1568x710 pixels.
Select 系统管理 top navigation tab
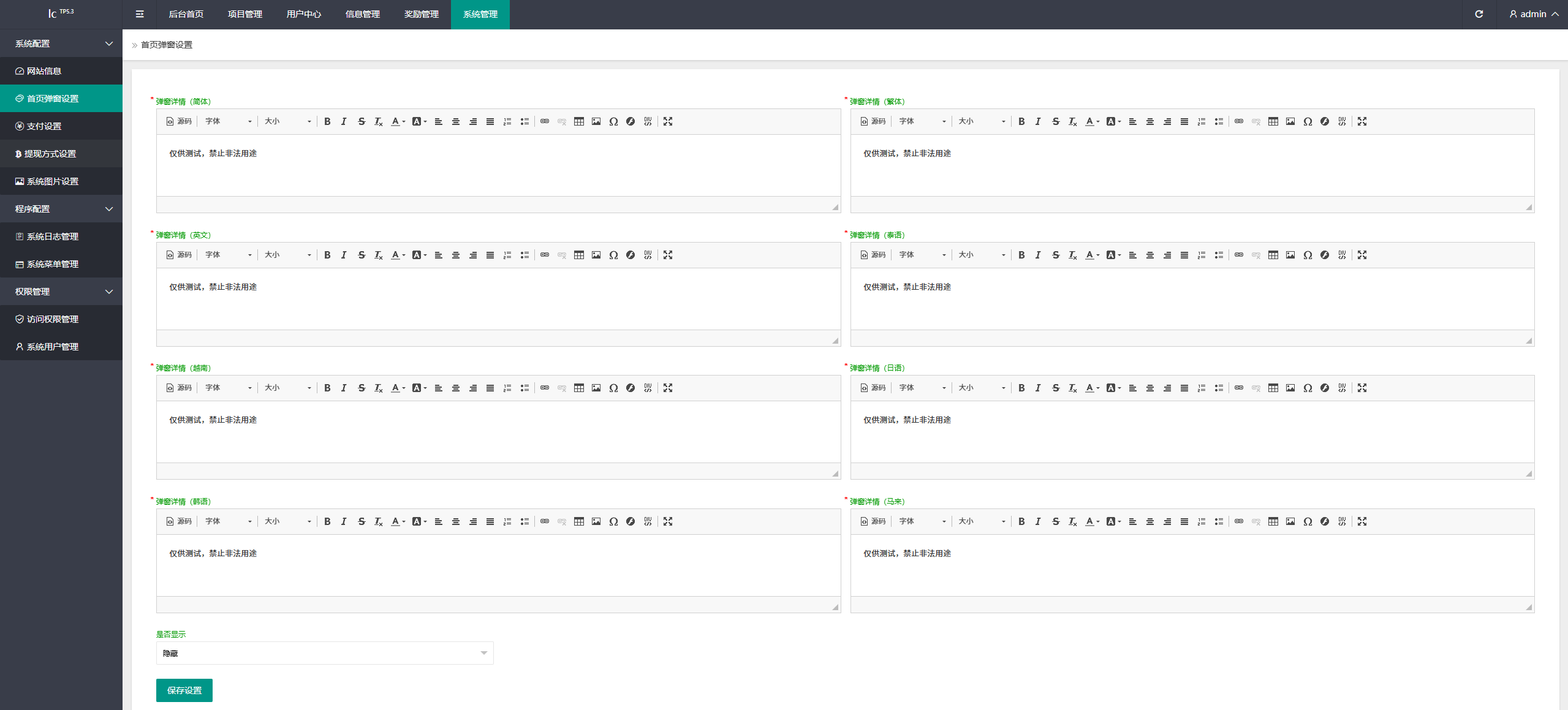pos(480,14)
